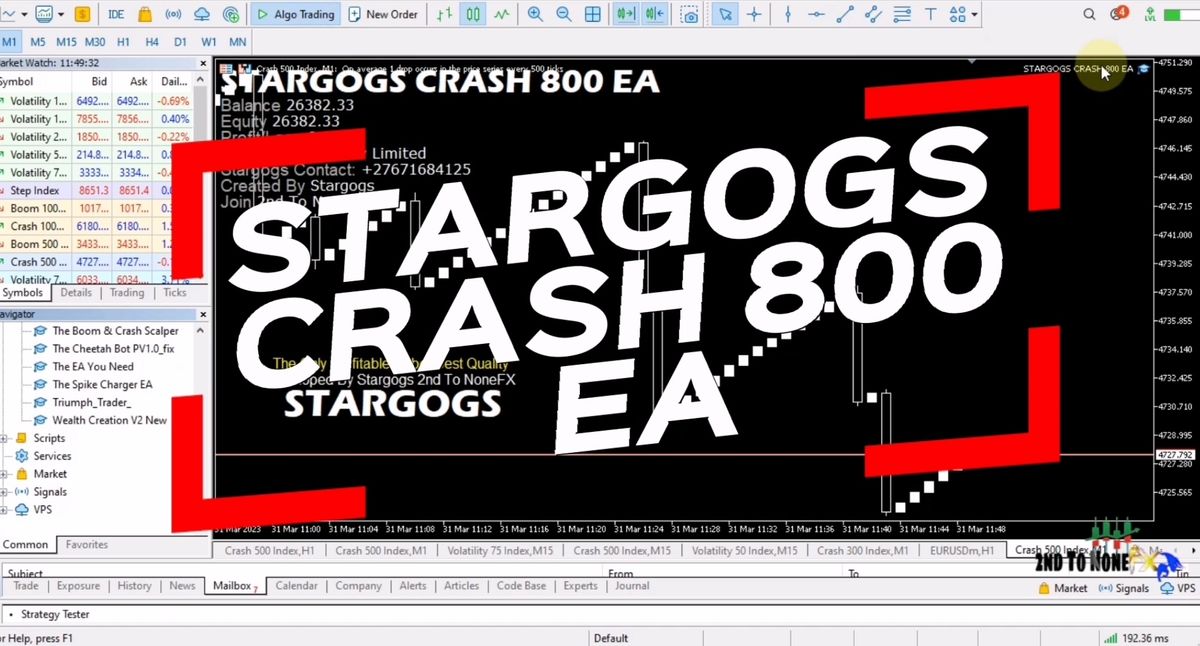
Task: Open the Volatility 75 Index,M15 chart tab
Action: 500,550
